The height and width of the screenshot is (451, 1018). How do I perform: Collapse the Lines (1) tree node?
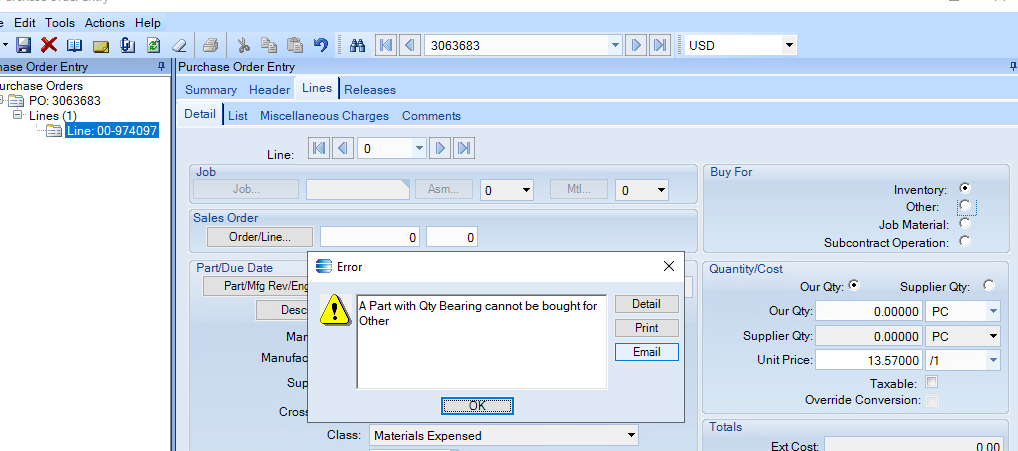[x=18, y=115]
